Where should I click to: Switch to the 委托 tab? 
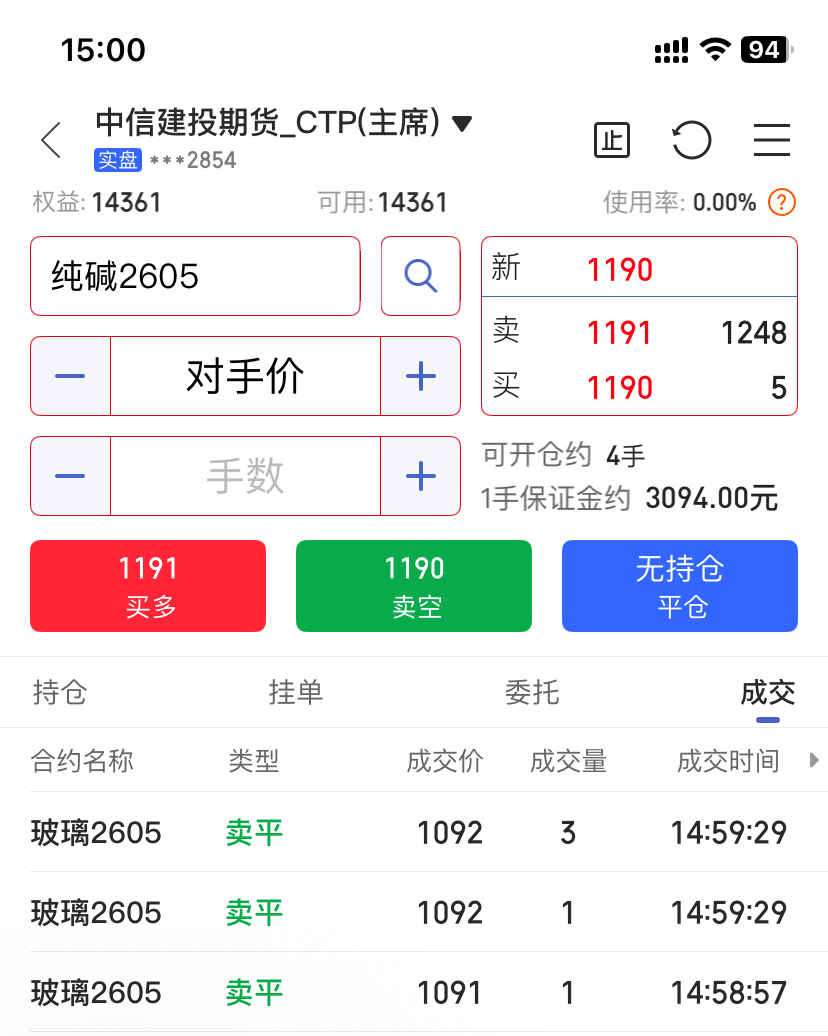[x=532, y=692]
